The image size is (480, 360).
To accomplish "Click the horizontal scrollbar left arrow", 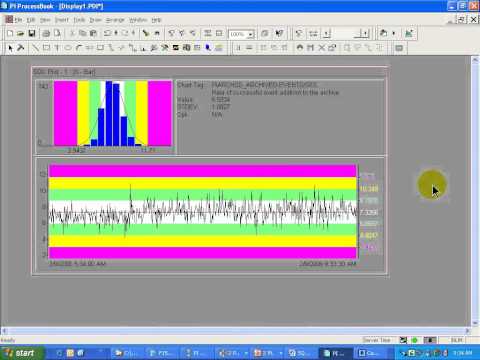I will click(x=4, y=331).
